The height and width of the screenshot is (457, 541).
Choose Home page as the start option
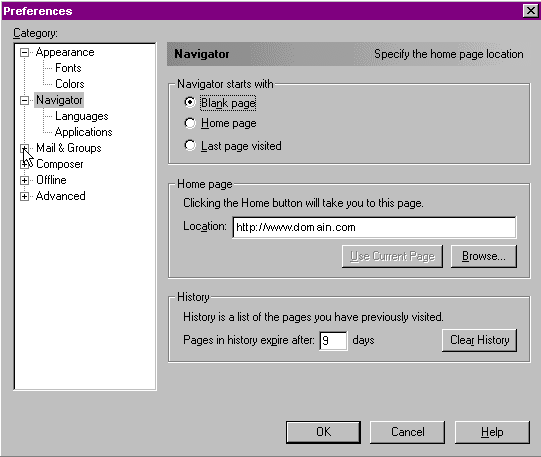pos(190,123)
